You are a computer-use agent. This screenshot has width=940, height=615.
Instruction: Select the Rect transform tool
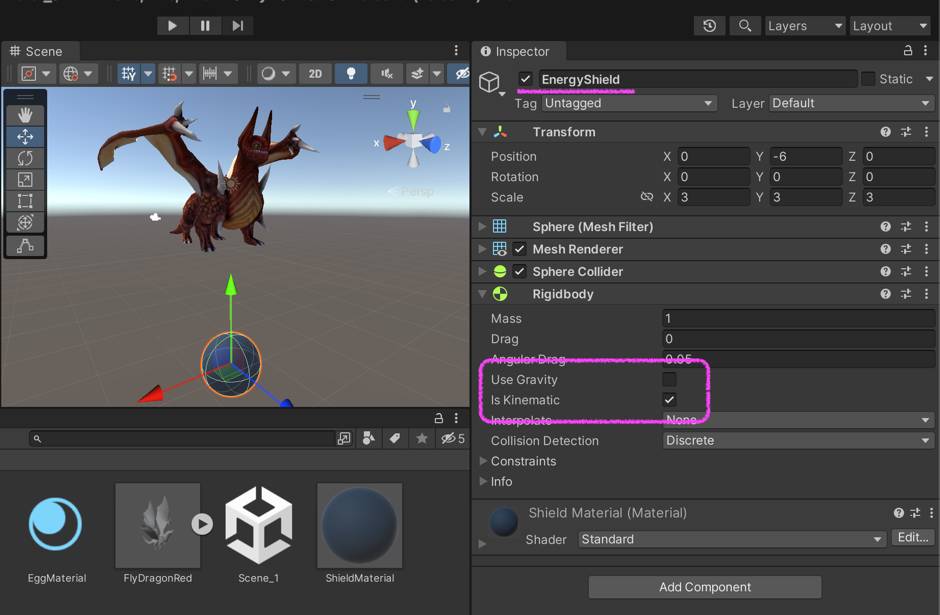[x=25, y=201]
